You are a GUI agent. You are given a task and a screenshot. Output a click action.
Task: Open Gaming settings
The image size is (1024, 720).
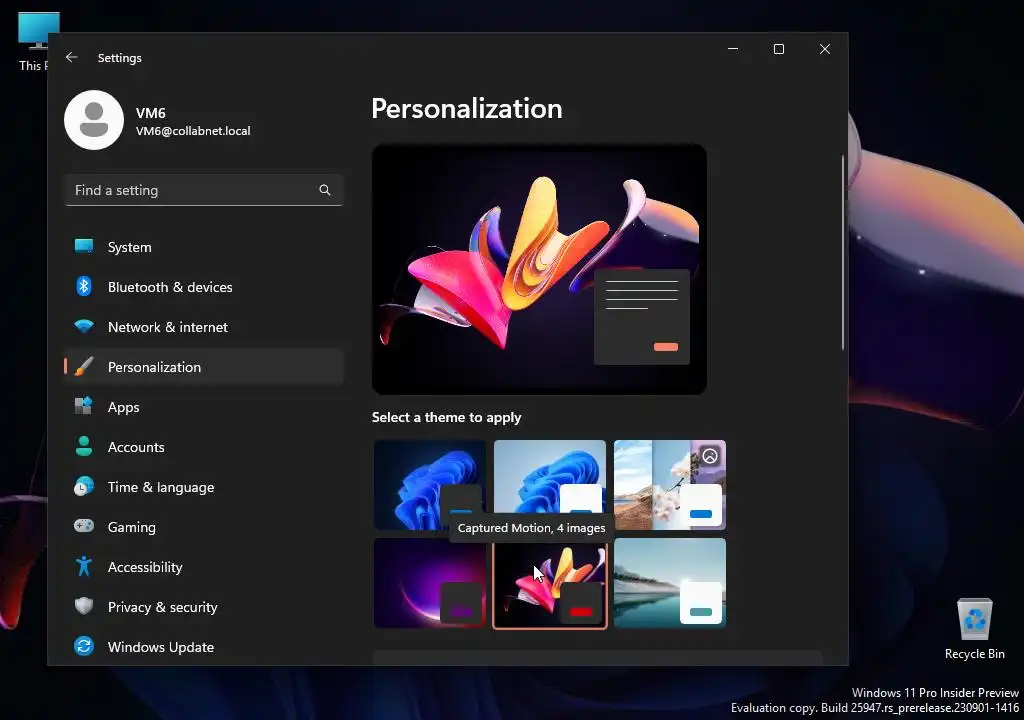[204, 527]
